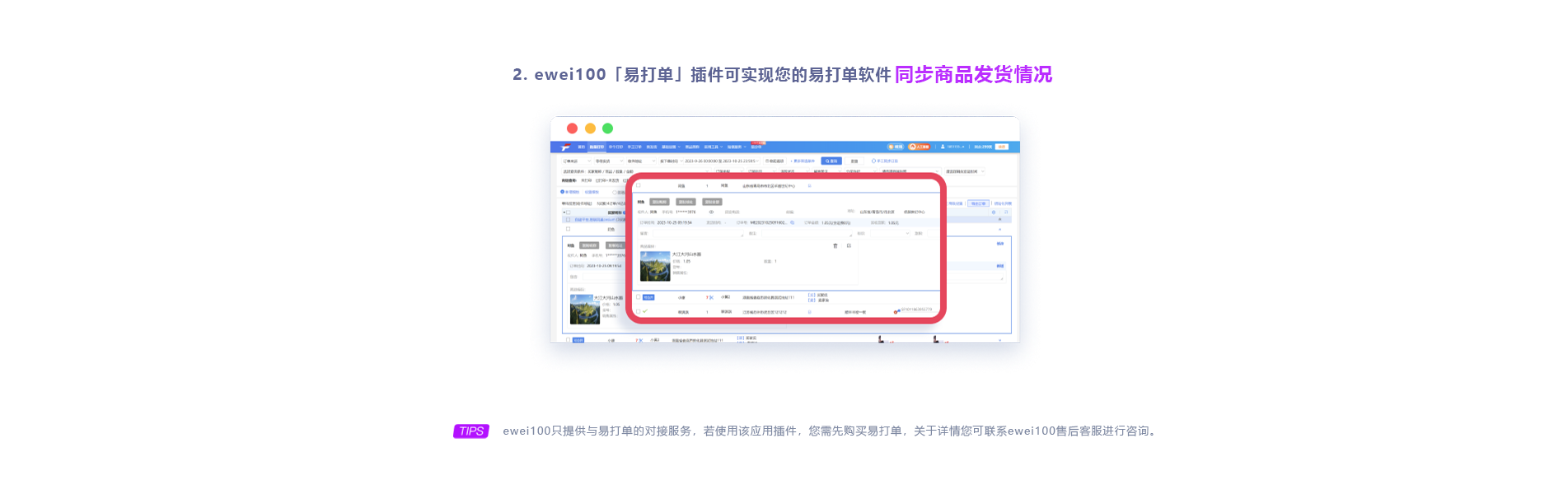Tick the checkbox on the top row of the highlighted panel
Screen dimensions: 1568x494
639,186
